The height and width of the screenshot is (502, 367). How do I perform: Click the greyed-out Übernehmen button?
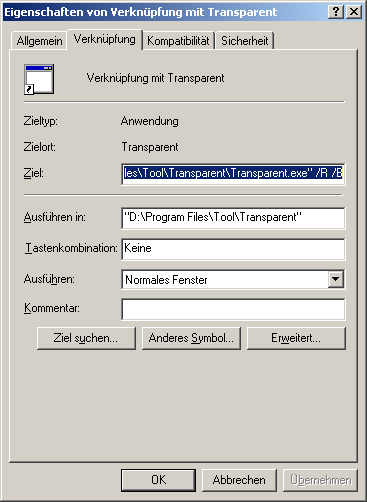tap(320, 480)
